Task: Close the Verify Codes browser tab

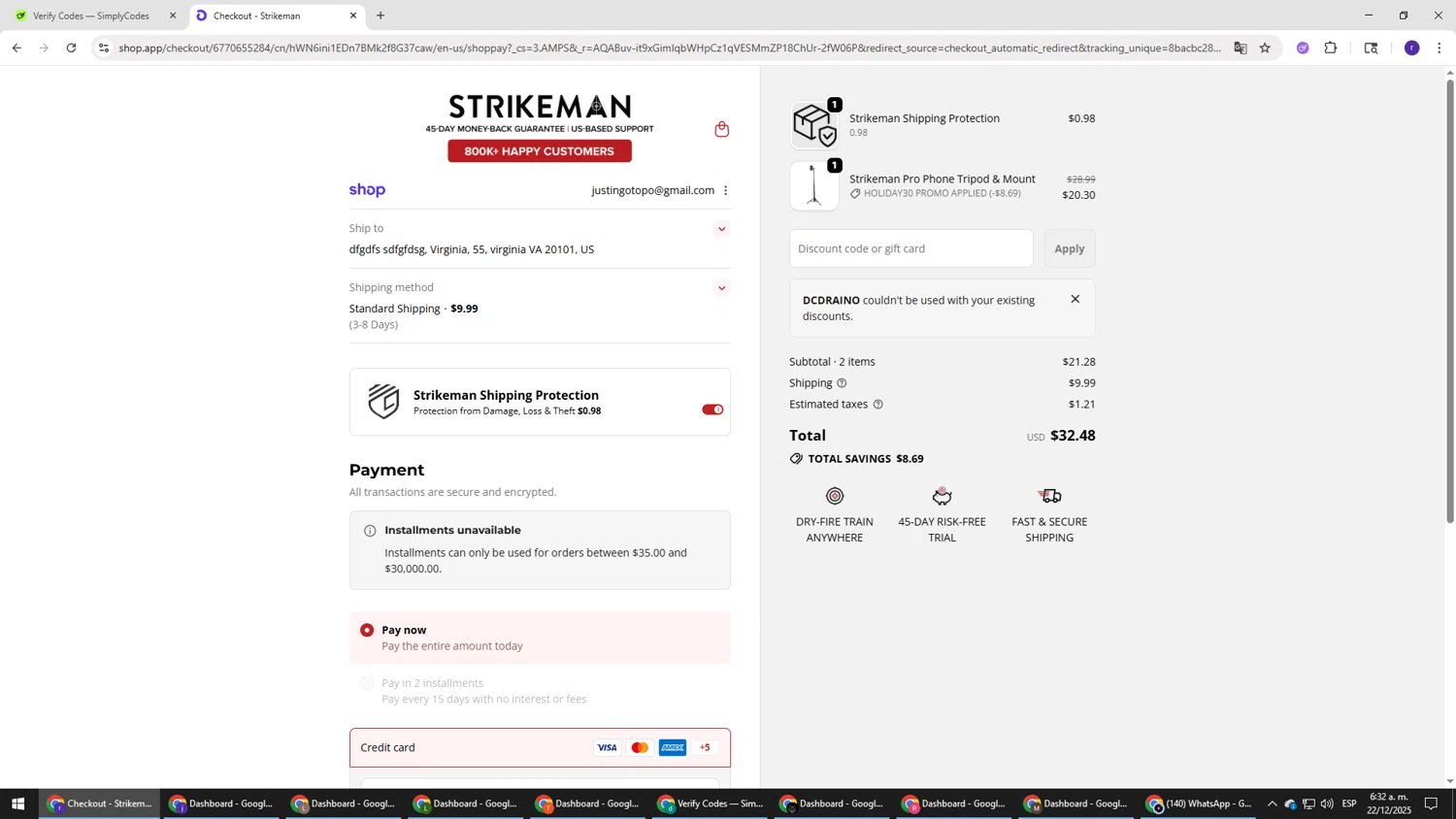Action: pyautogui.click(x=173, y=16)
